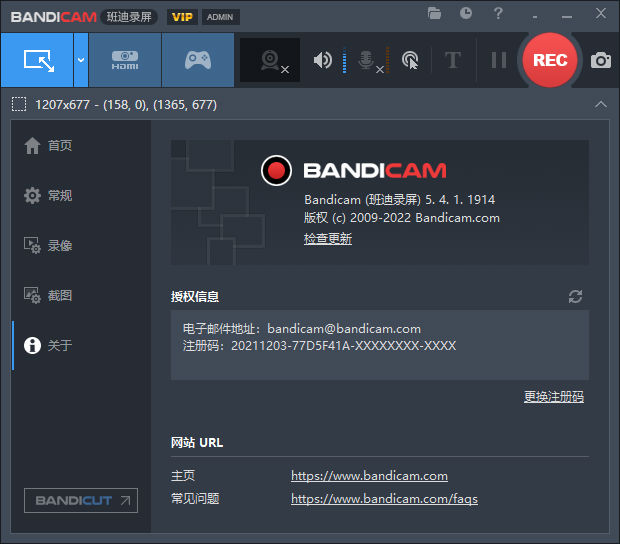Click the pause recording button
Screen dimensions: 620x544
click(x=499, y=60)
